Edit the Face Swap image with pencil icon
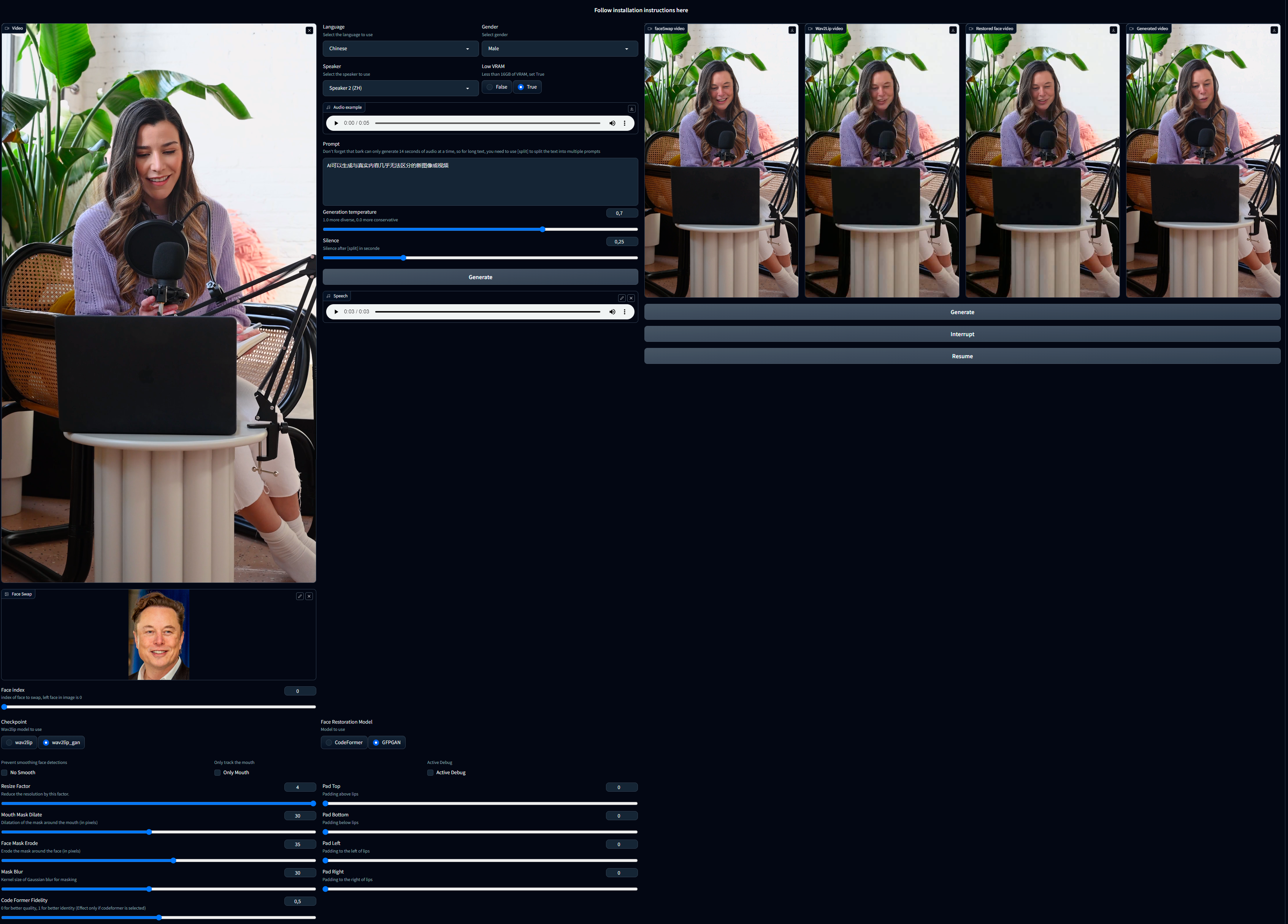 click(299, 596)
